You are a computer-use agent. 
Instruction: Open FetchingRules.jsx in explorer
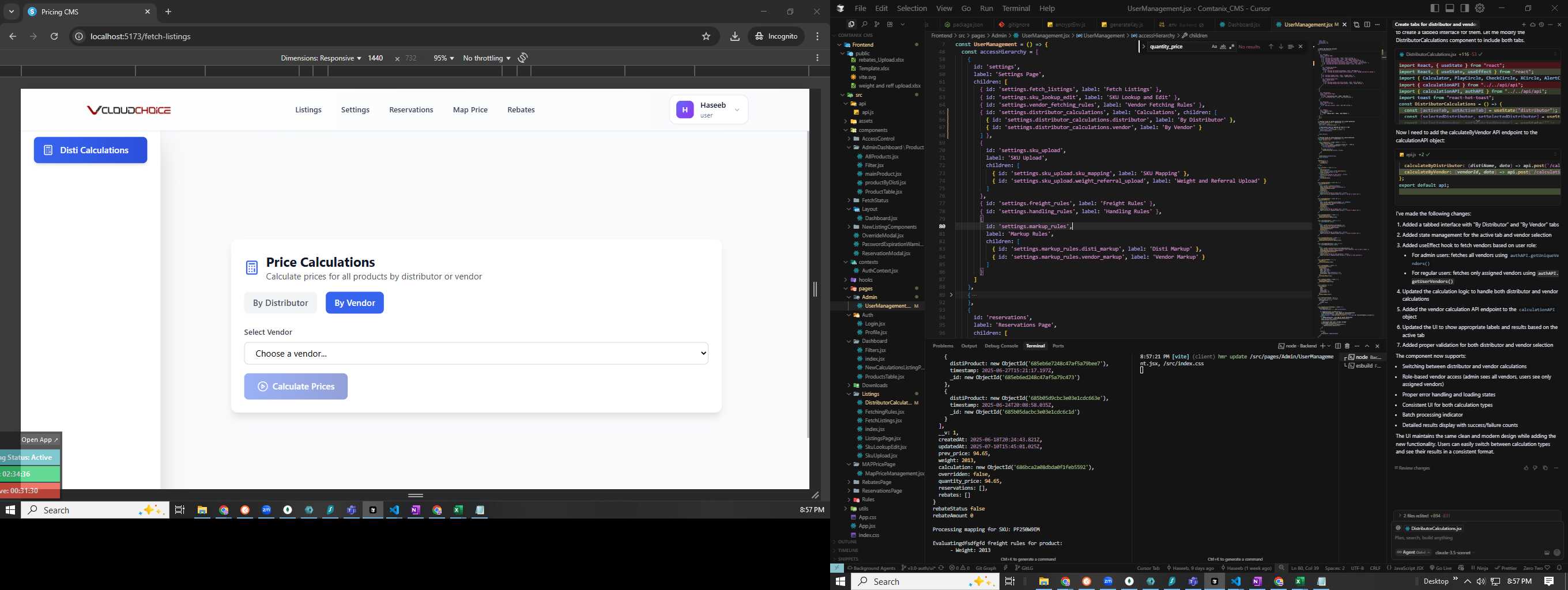point(884,412)
